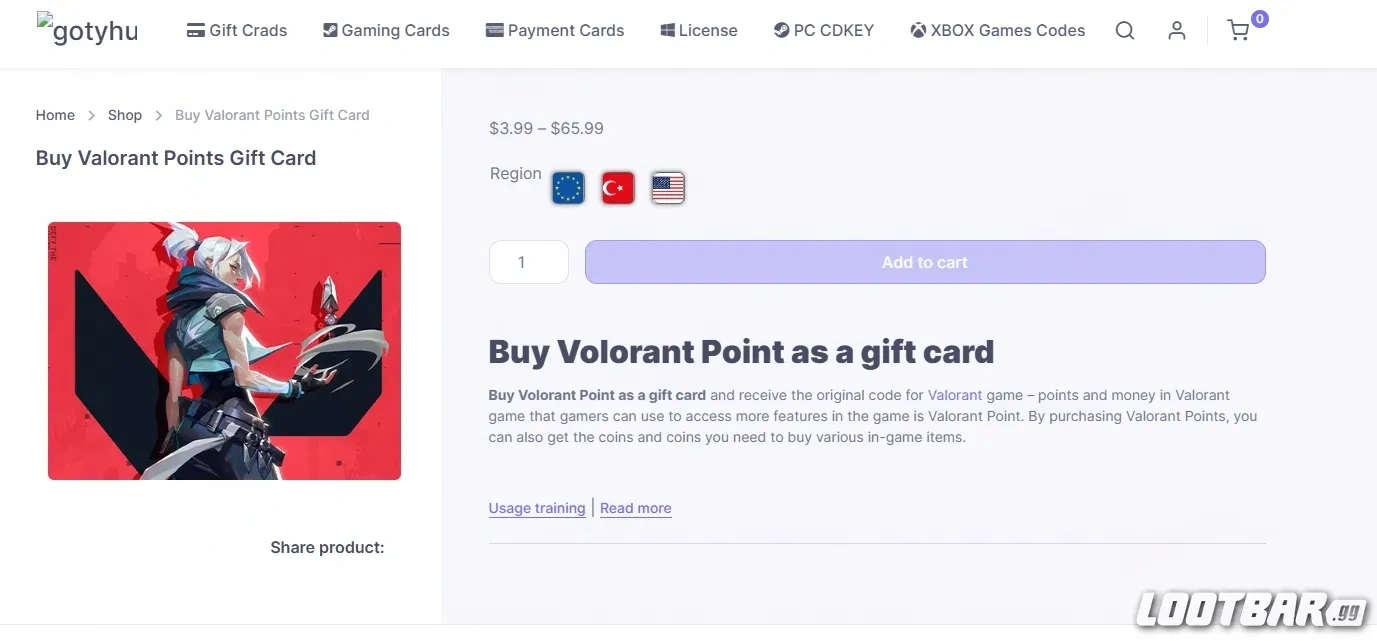Viewport: 1377px width, 641px height.
Task: Open the Gaming Cards menu item
Action: pyautogui.click(x=385, y=30)
